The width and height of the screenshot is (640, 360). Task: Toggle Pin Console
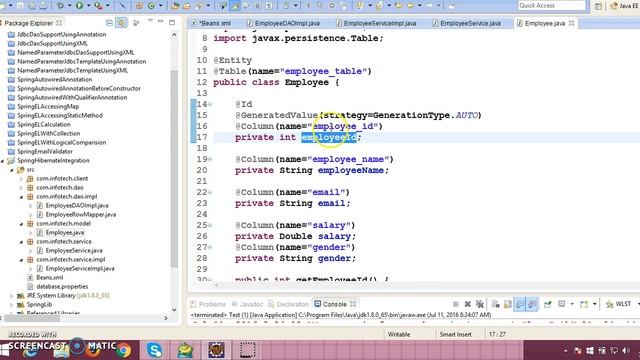(548, 304)
